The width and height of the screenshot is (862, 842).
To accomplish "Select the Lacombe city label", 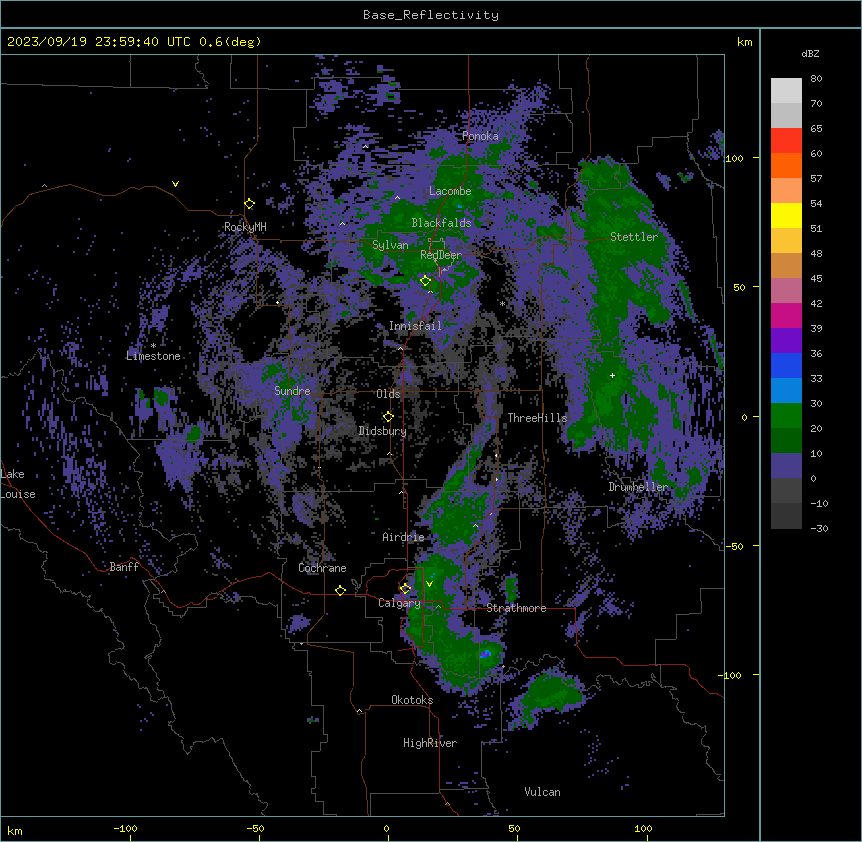I will click(x=450, y=191).
